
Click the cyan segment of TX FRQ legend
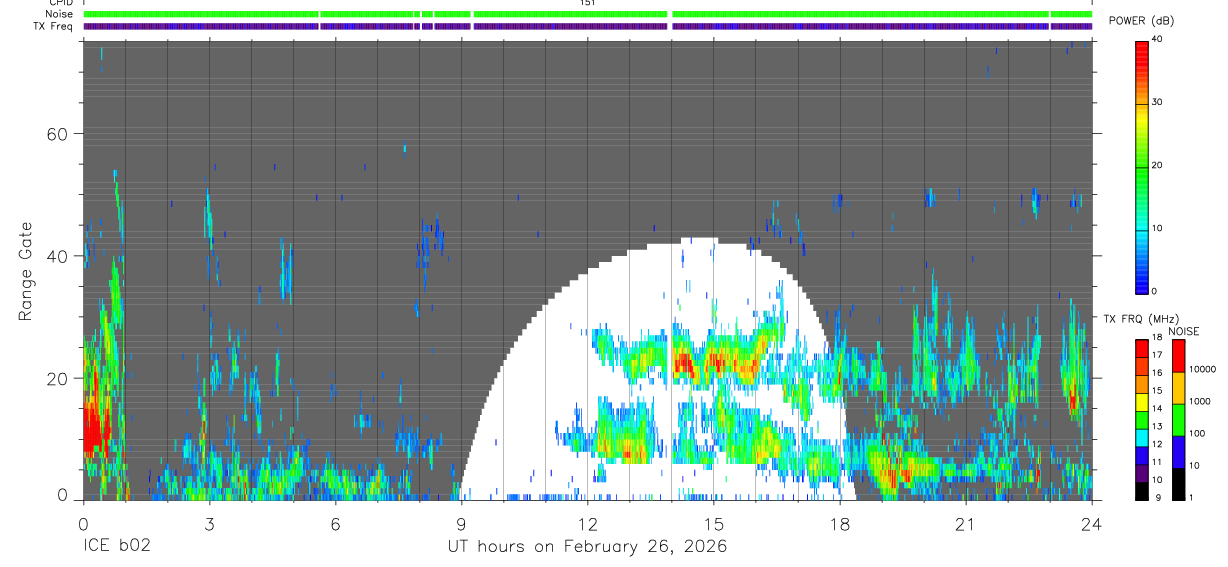tap(1142, 437)
